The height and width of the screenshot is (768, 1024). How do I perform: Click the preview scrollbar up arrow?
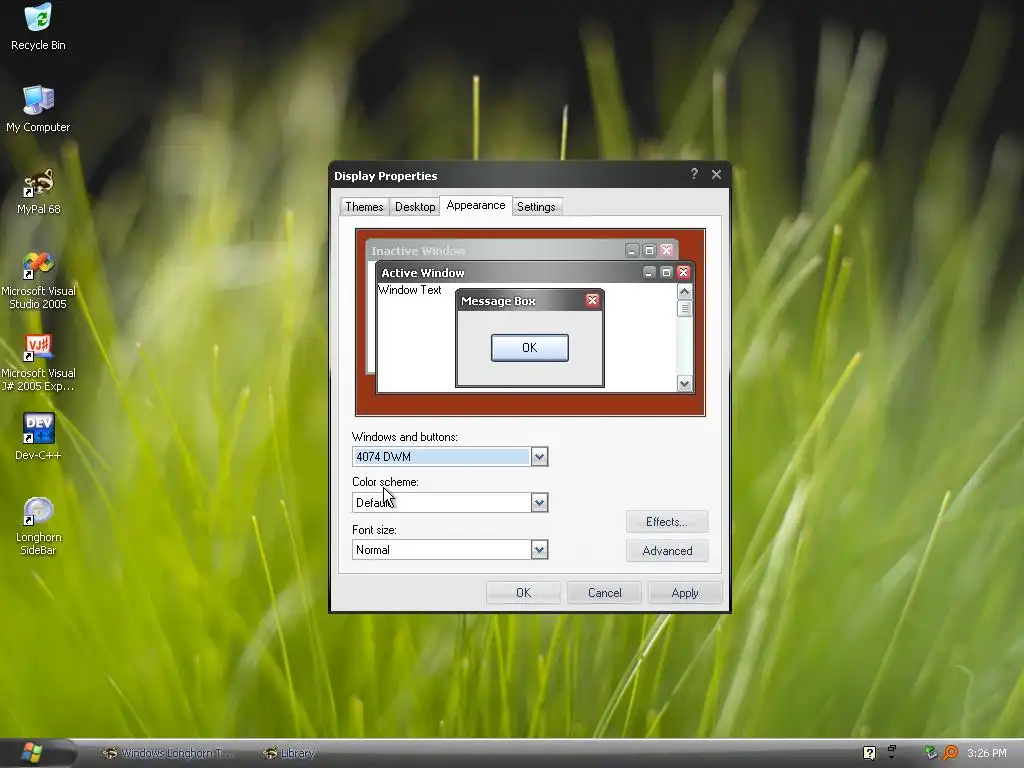click(684, 291)
